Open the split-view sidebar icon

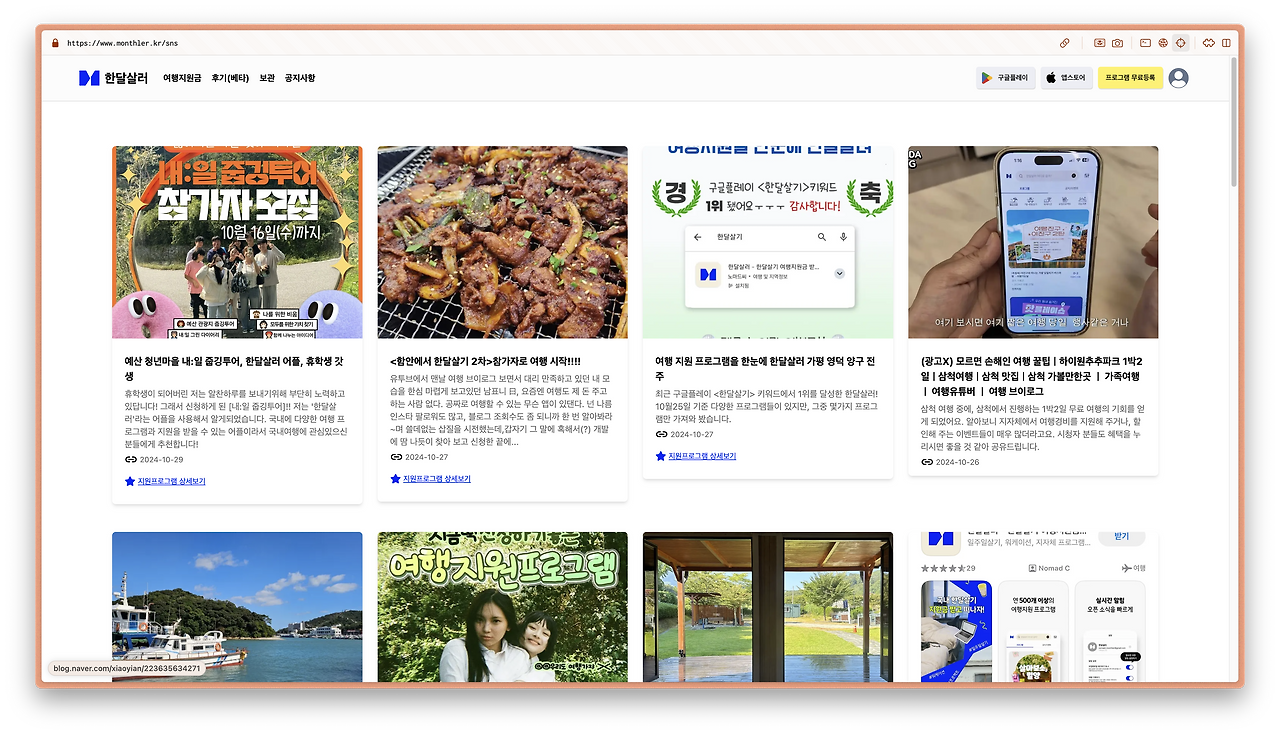point(1227,42)
